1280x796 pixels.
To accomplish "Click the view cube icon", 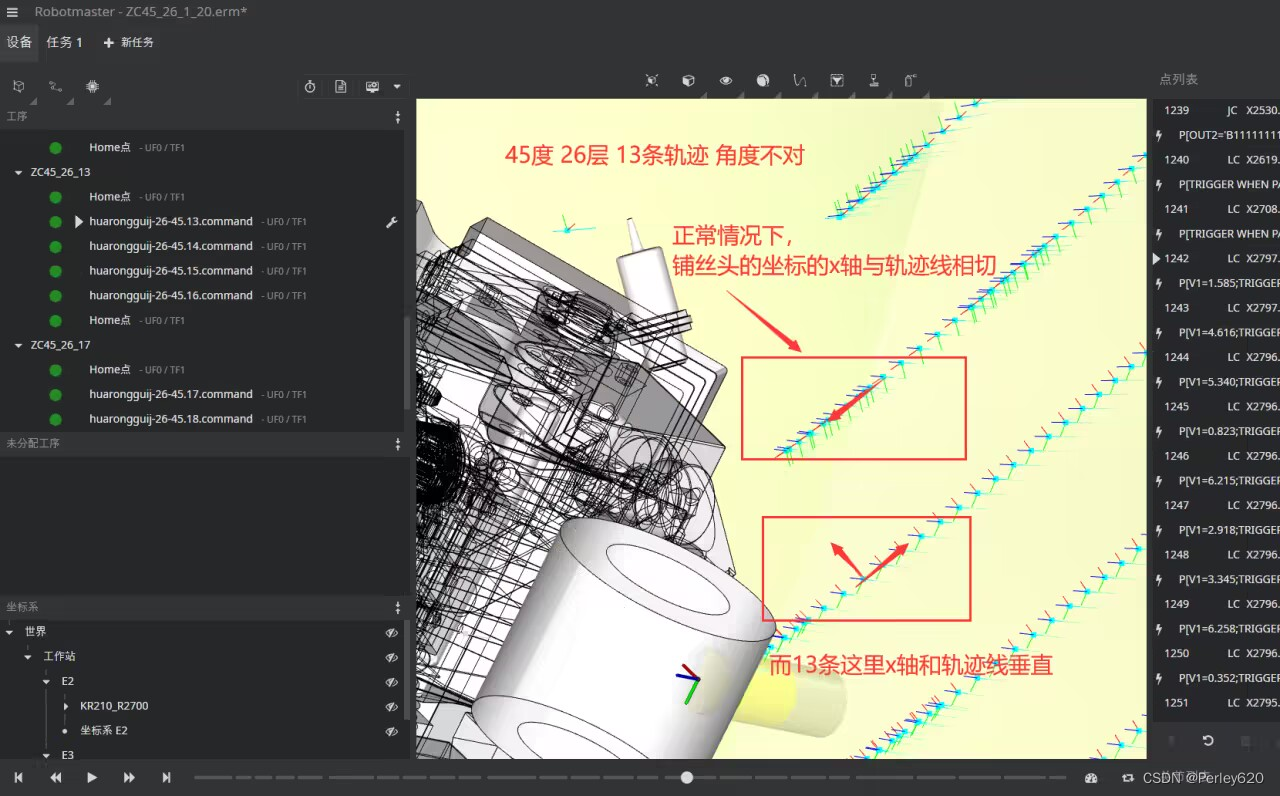I will pyautogui.click(x=688, y=81).
